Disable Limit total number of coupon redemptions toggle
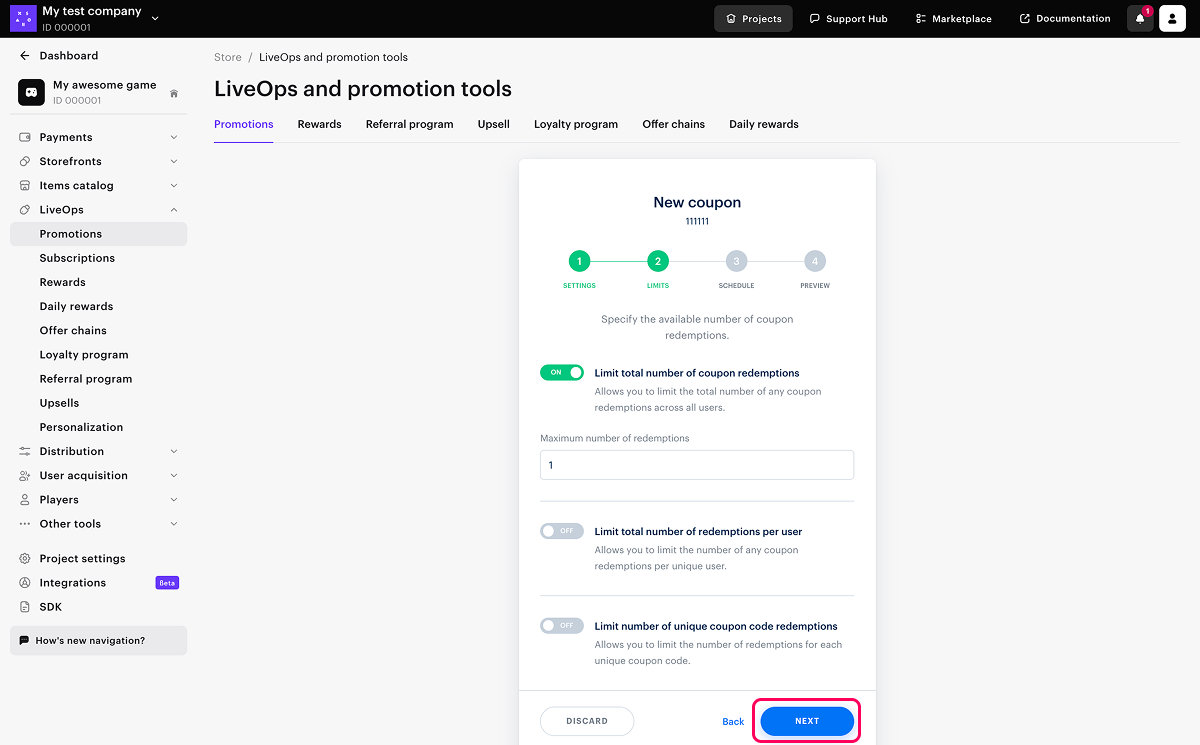The width and height of the screenshot is (1200, 745). coord(562,373)
